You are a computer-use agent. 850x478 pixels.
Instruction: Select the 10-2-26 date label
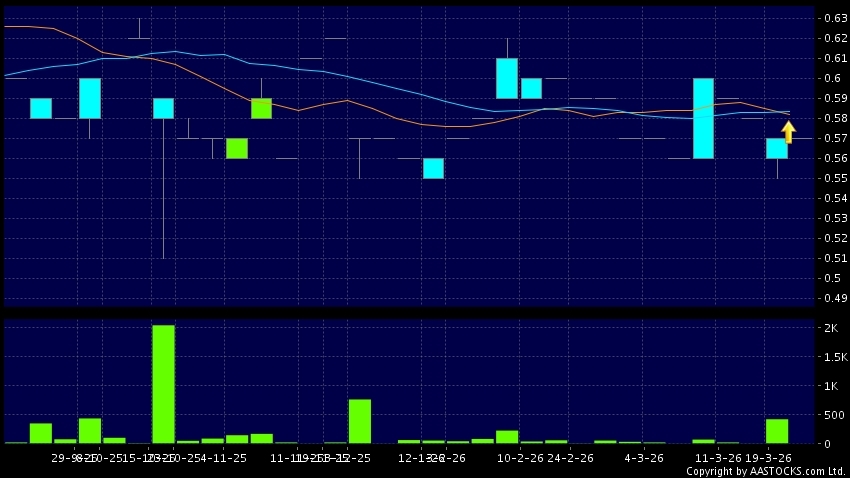520,458
